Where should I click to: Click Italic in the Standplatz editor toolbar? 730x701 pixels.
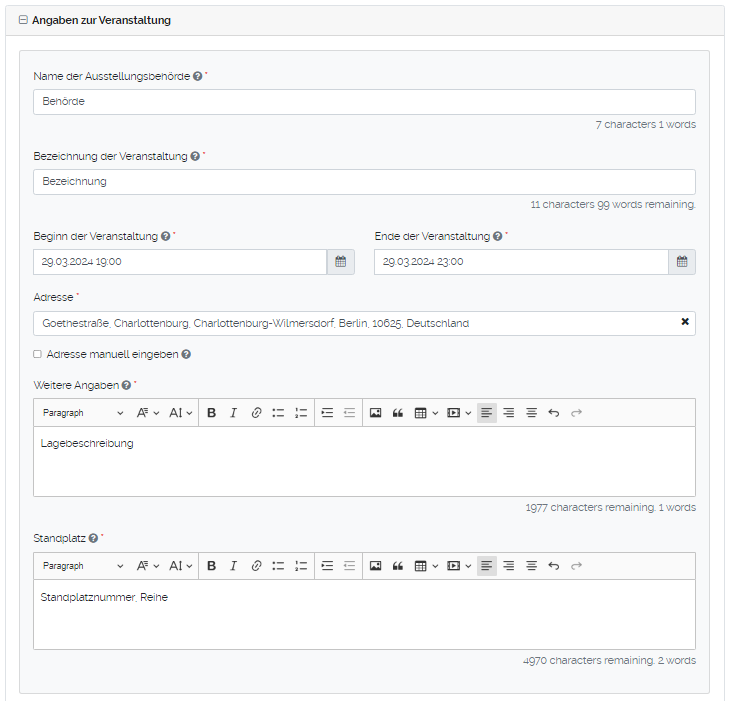pyautogui.click(x=233, y=566)
